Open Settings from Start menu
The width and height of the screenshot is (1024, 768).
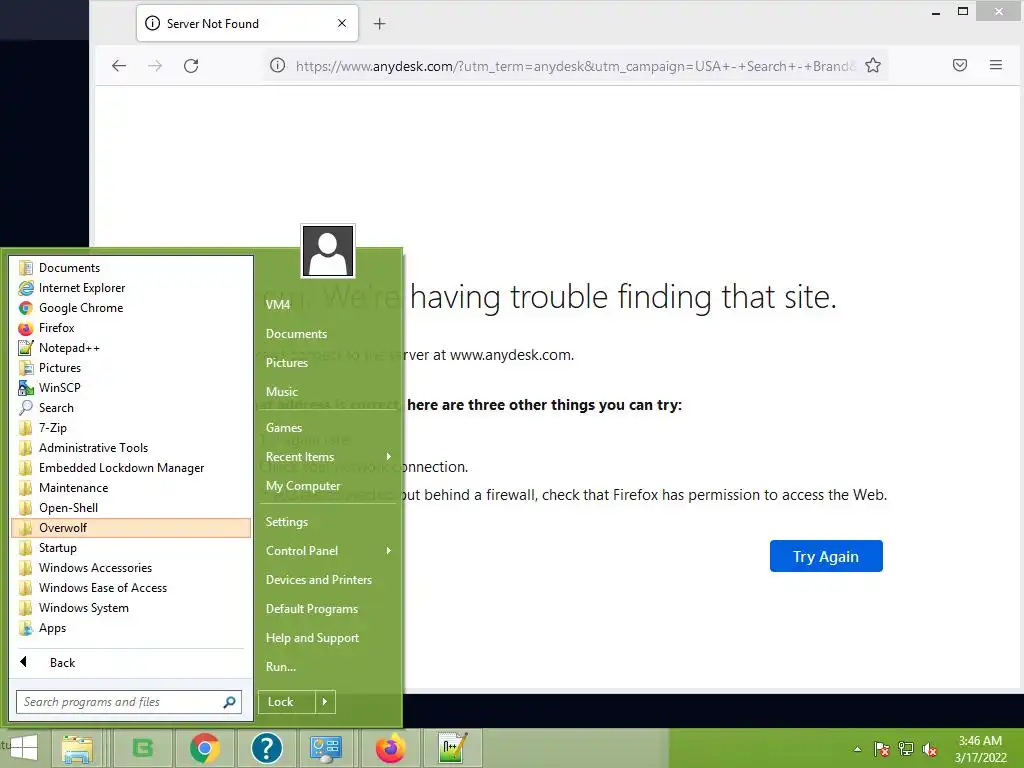pos(328,522)
